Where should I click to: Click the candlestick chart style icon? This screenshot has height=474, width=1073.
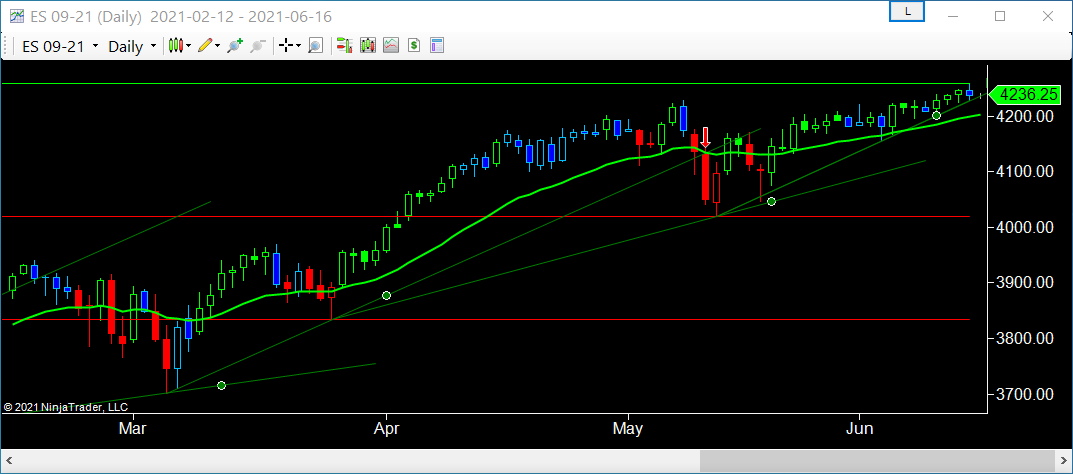coord(177,46)
